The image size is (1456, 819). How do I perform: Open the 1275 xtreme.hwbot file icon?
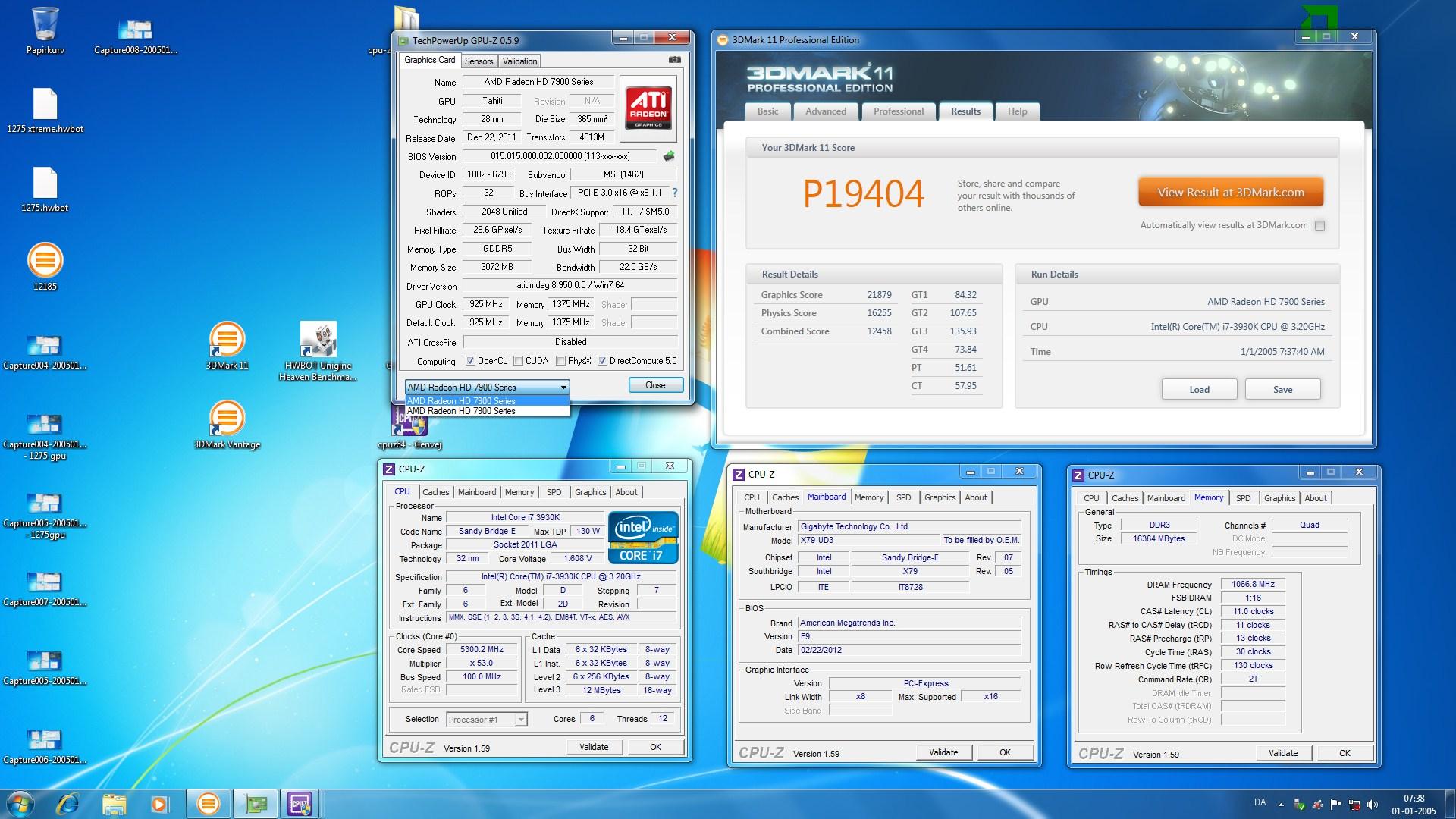click(45, 110)
